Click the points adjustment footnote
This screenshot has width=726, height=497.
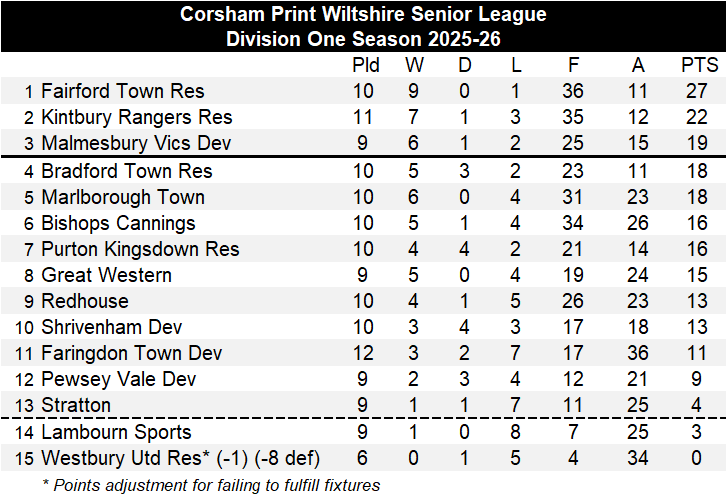[211, 485]
